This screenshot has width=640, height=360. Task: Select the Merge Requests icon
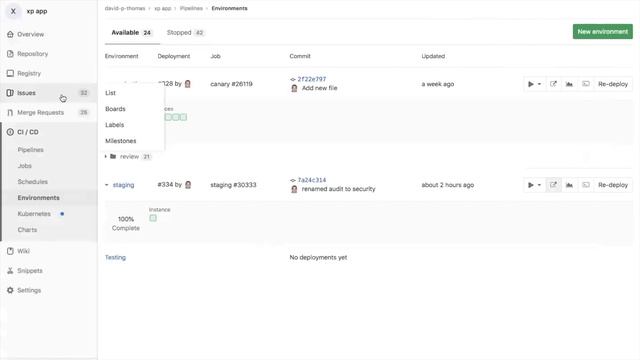tap(10, 113)
